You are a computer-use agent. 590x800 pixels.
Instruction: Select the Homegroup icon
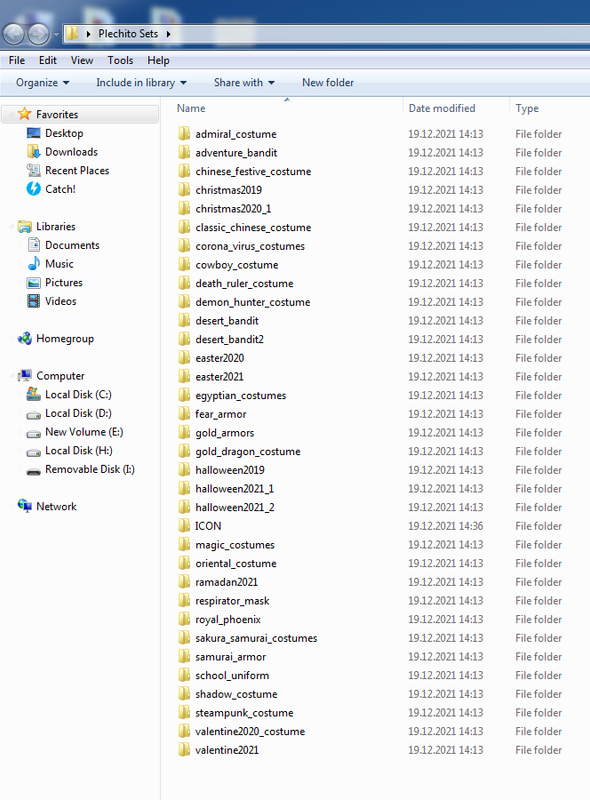(x=24, y=338)
